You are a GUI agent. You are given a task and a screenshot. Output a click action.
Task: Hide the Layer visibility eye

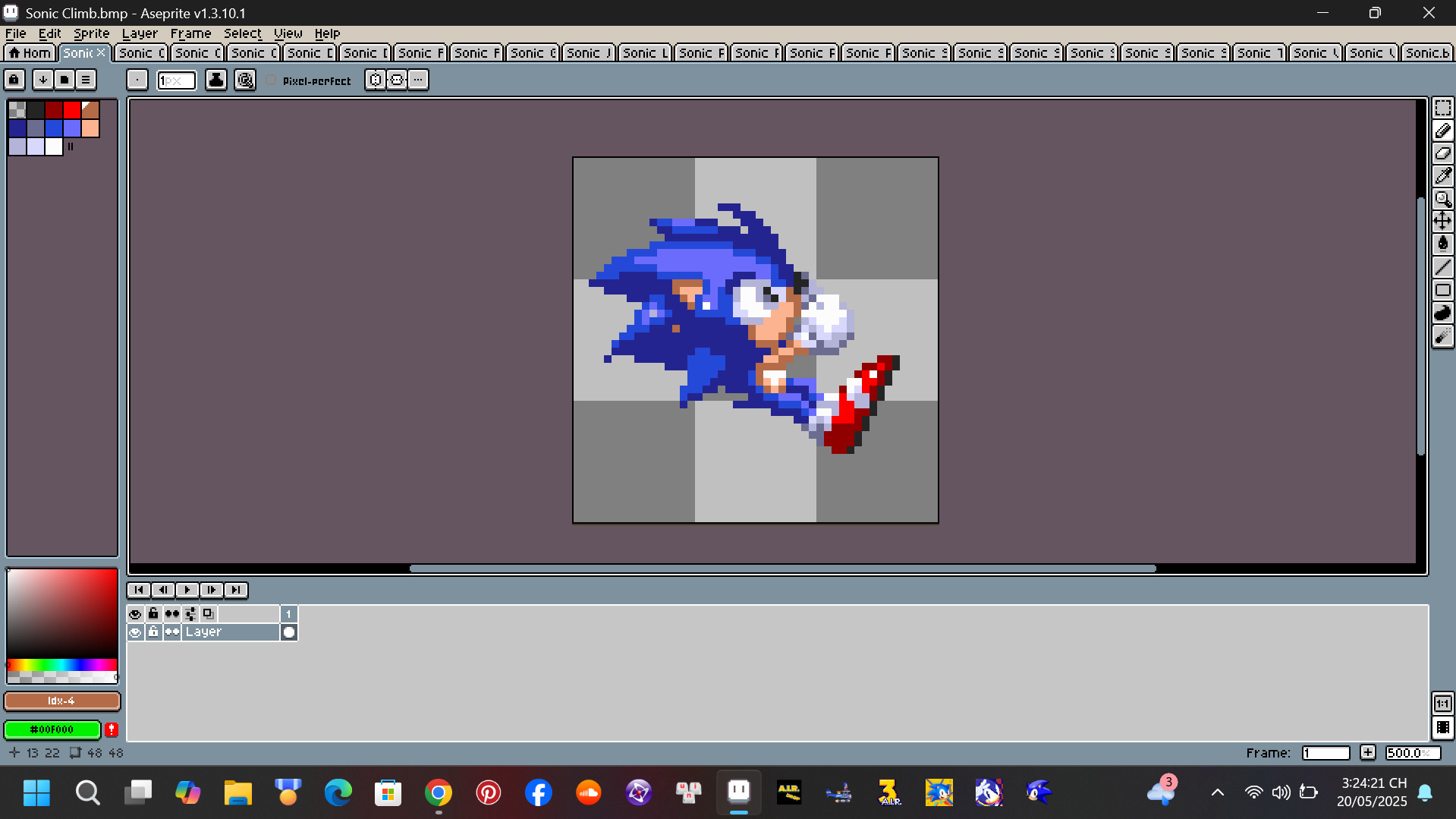pos(136,632)
